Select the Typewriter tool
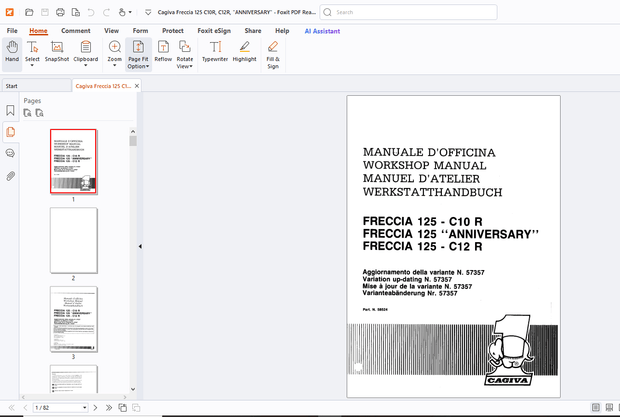 (x=215, y=51)
